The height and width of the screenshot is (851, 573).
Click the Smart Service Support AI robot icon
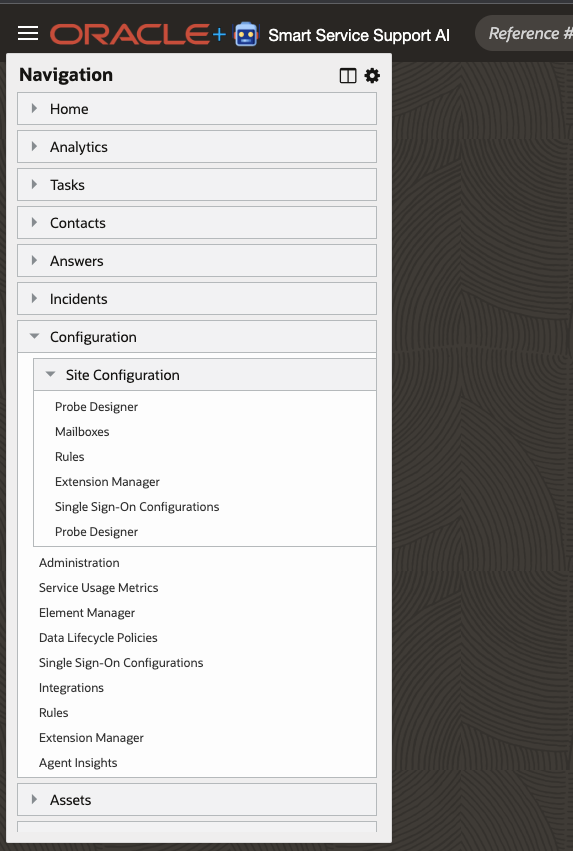pyautogui.click(x=246, y=34)
